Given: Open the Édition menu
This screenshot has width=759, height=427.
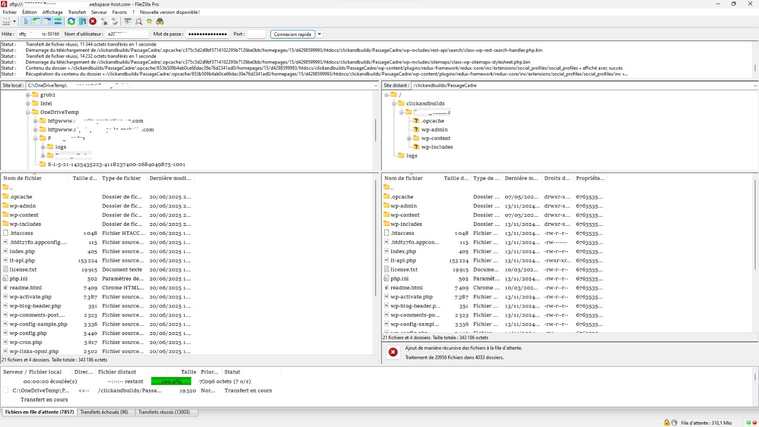Looking at the screenshot, I should 29,12.
